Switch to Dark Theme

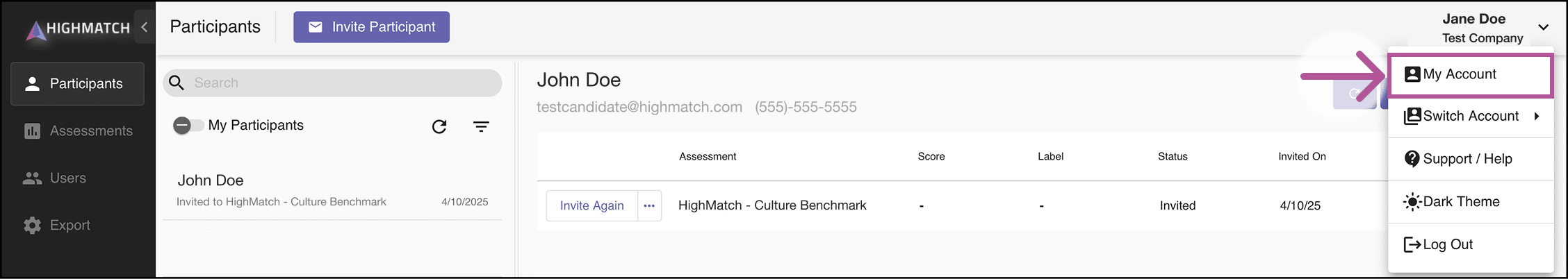(x=1471, y=202)
